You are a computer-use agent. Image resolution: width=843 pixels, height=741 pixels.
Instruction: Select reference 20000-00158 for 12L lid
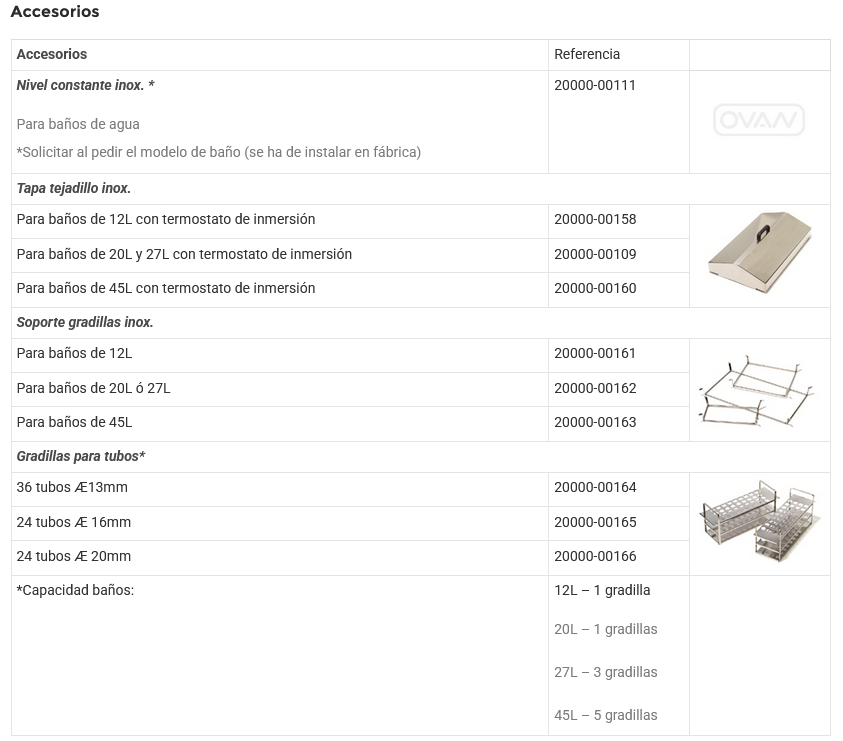point(595,220)
